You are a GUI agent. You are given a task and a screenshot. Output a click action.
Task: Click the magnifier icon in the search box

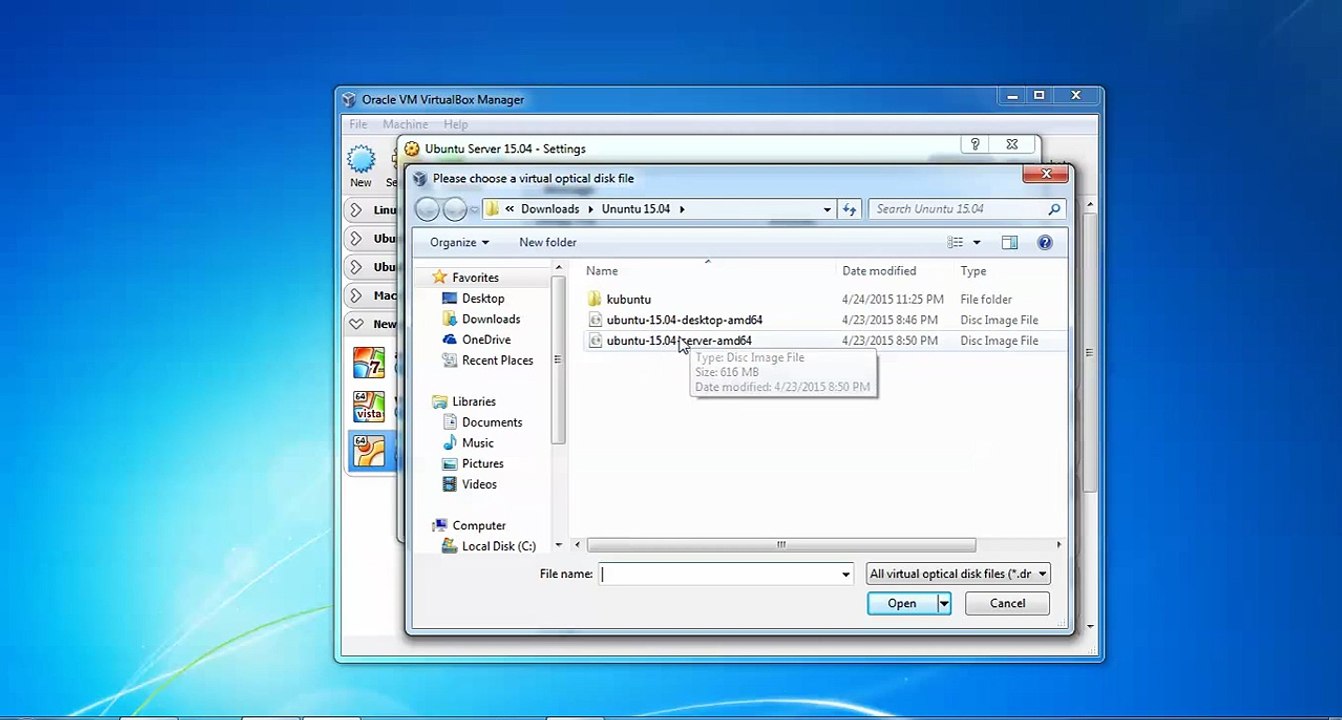pos(1054,209)
